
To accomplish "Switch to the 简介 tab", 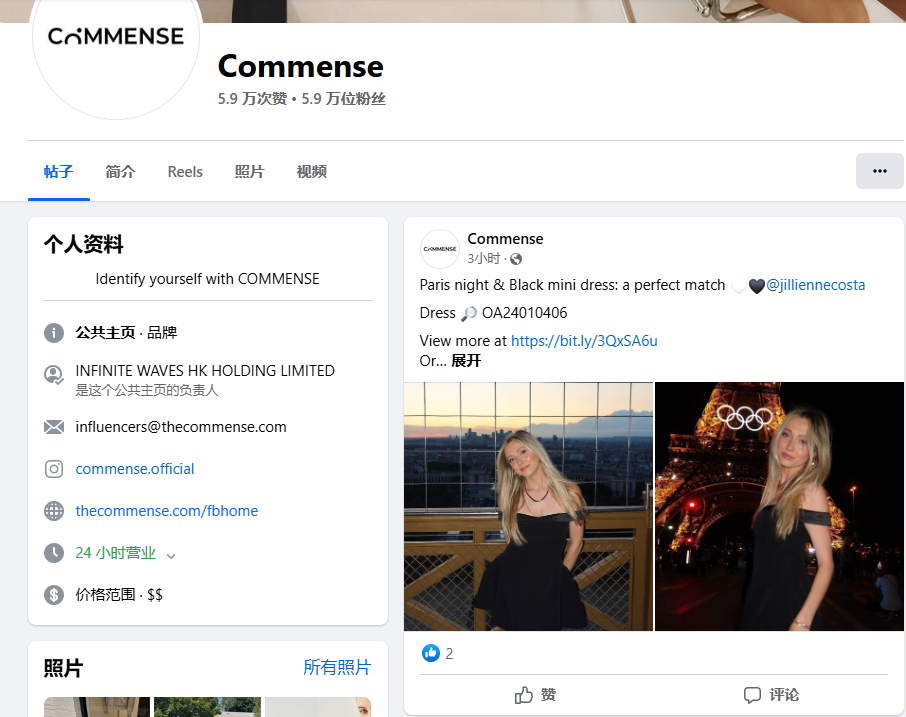I will (120, 172).
